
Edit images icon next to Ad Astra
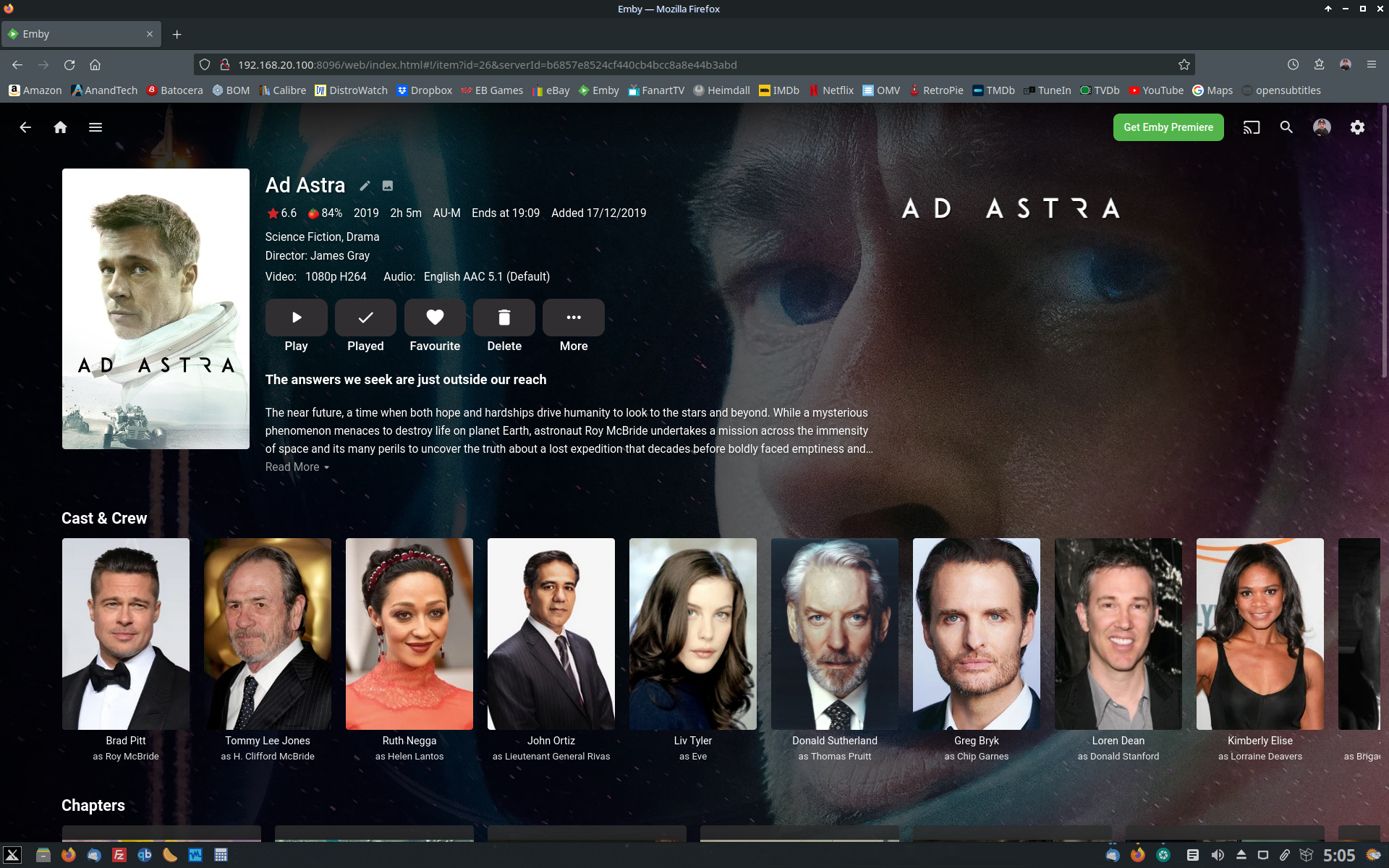click(x=388, y=186)
